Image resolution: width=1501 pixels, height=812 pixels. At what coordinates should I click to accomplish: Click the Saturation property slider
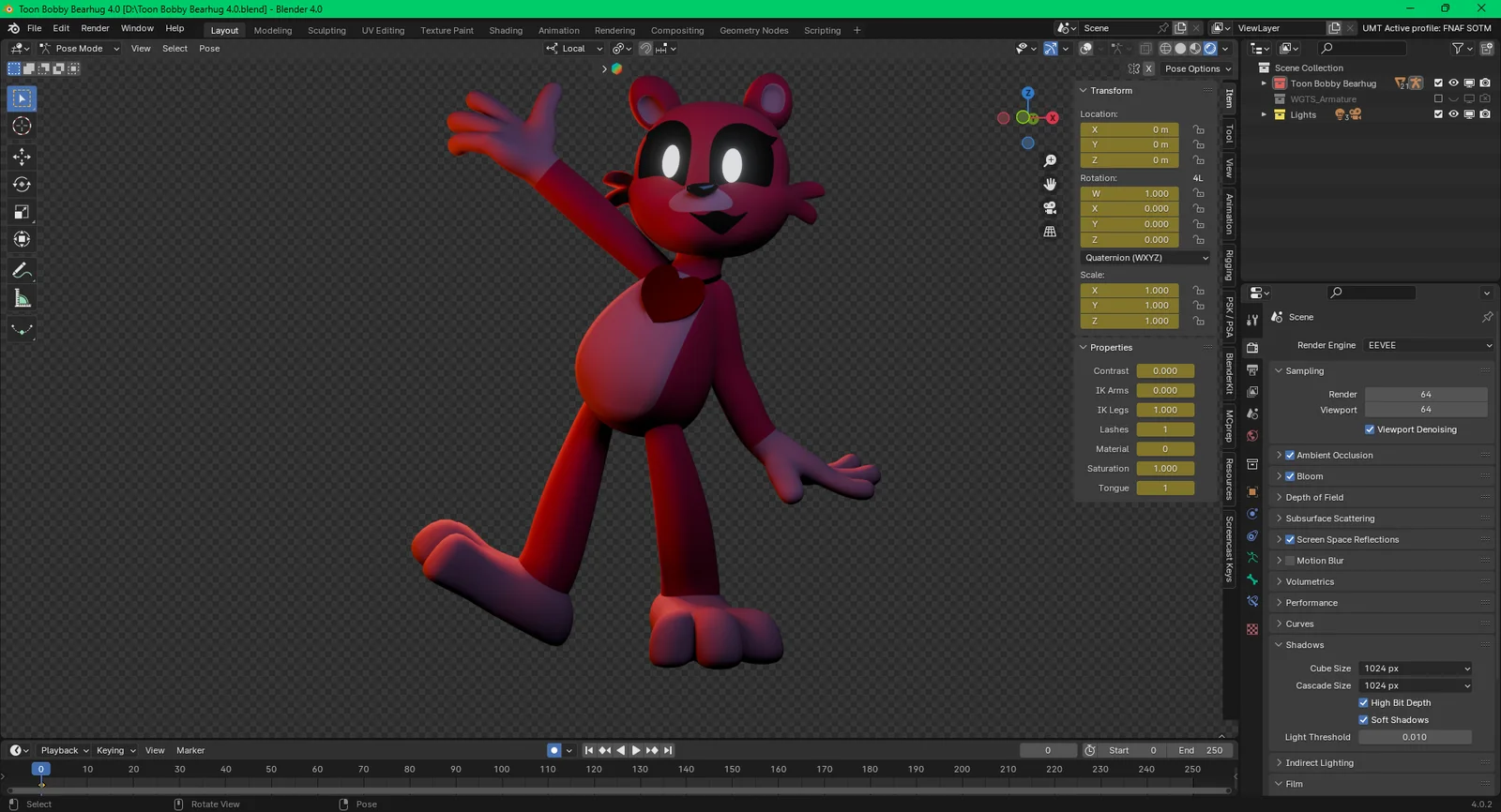pyautogui.click(x=1165, y=469)
